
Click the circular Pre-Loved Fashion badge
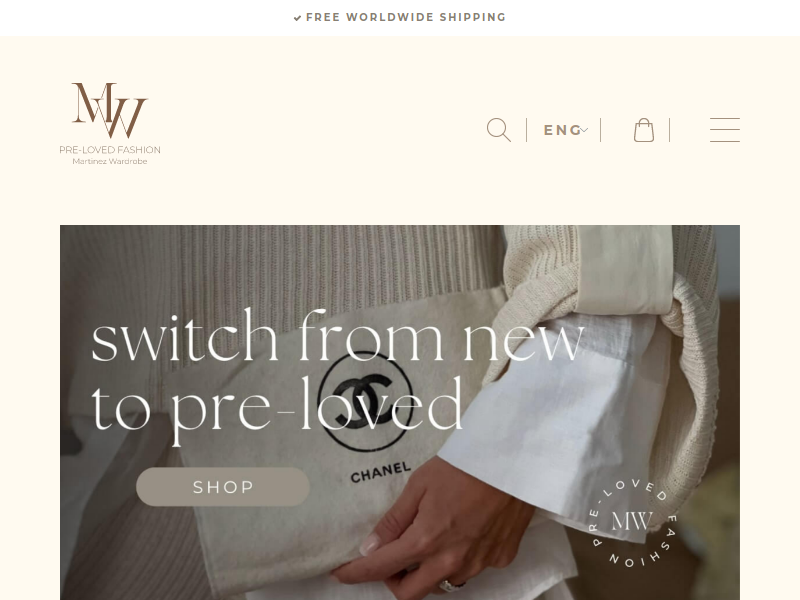[x=632, y=522]
